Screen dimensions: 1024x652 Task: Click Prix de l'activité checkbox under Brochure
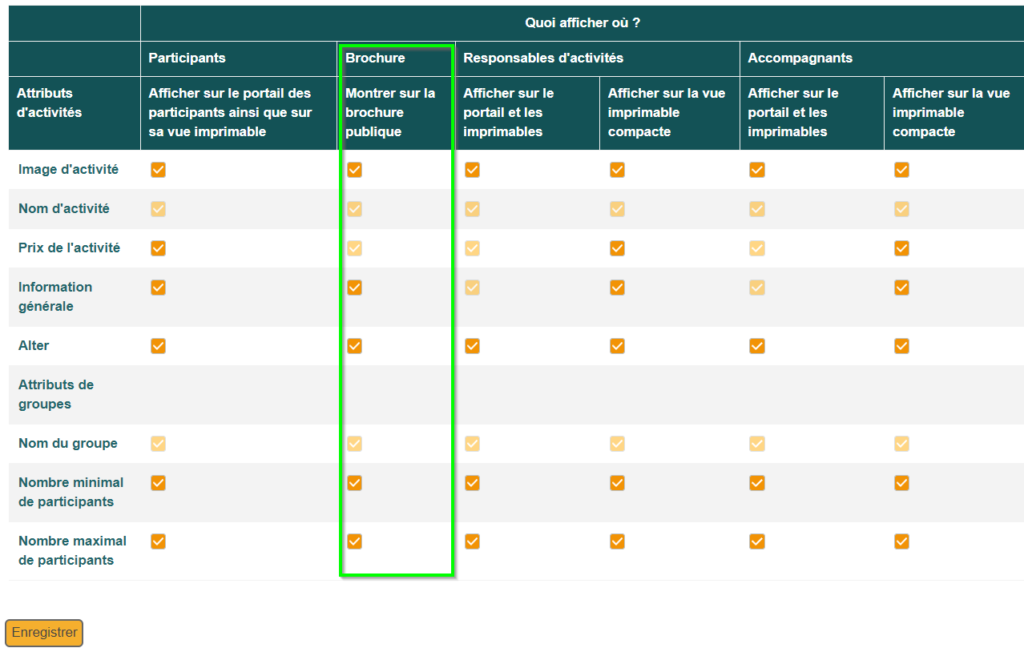[x=355, y=248]
